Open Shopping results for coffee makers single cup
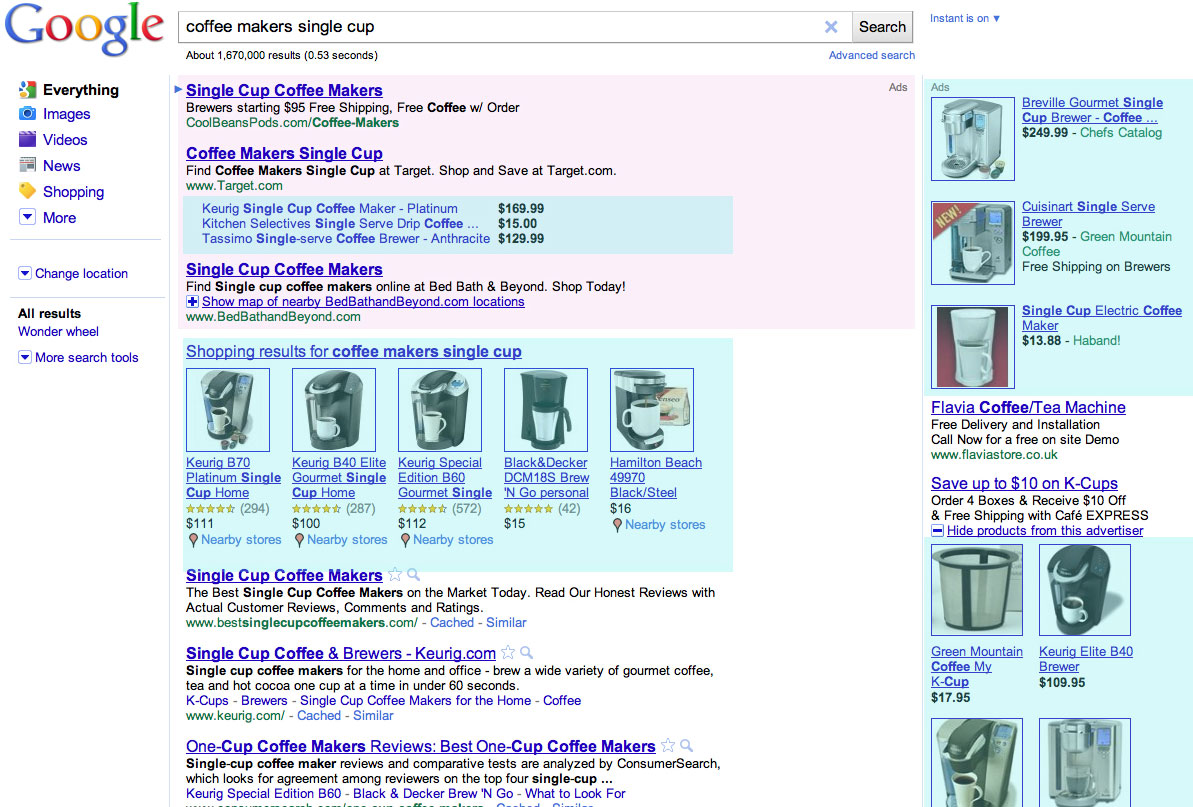The image size is (1193, 807). [354, 351]
